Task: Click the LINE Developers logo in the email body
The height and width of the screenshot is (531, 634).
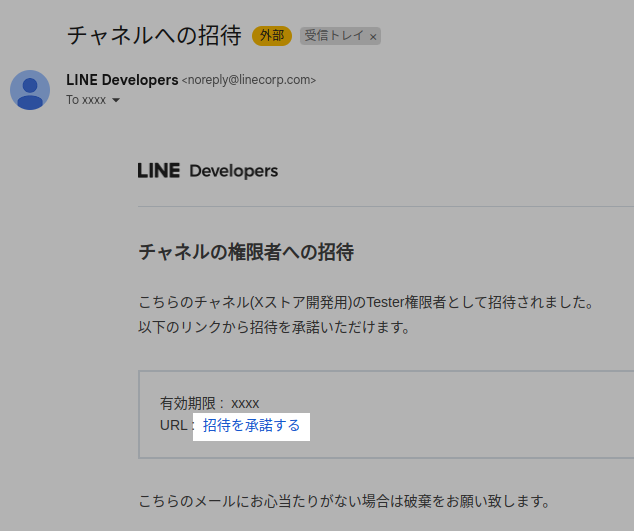Action: (x=208, y=171)
